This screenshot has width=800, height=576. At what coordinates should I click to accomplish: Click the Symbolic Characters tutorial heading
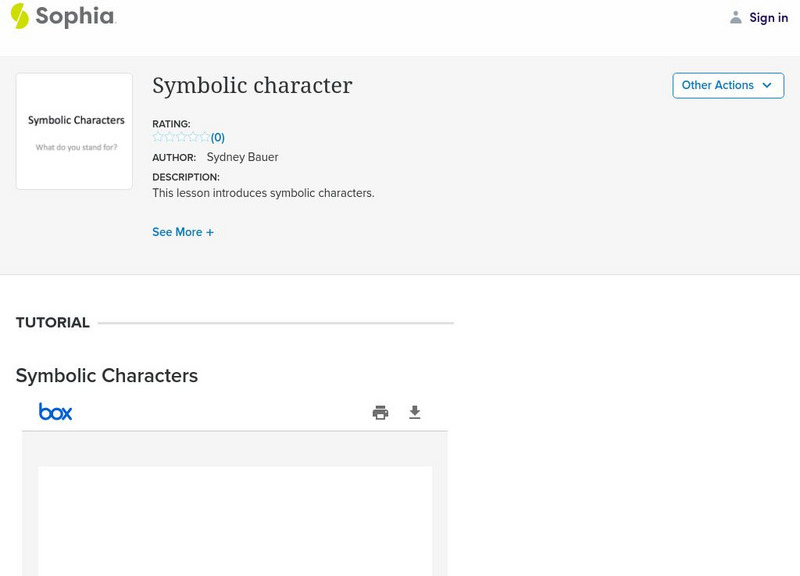tap(107, 376)
